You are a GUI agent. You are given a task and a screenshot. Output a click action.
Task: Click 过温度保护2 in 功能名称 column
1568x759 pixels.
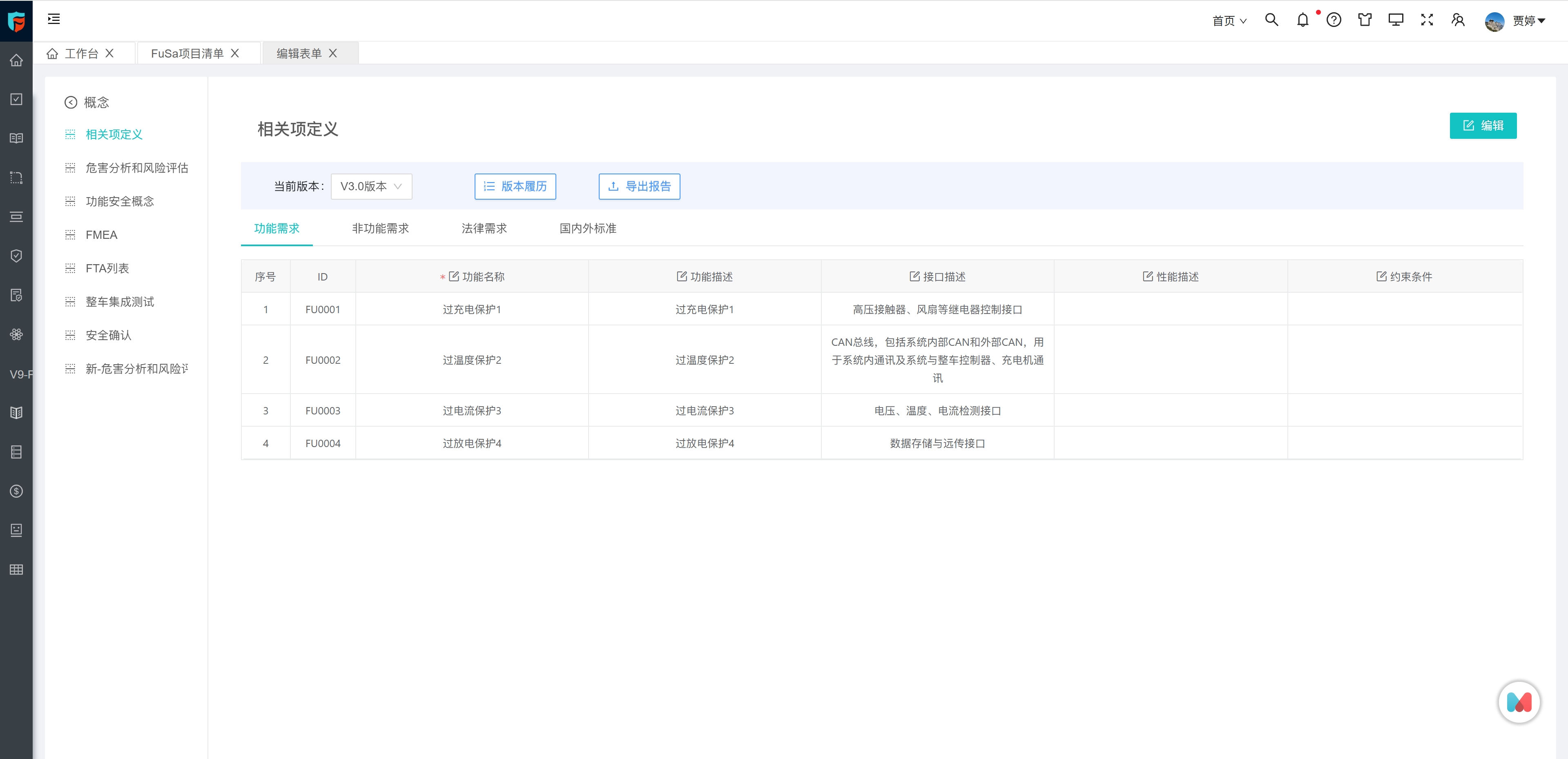[x=472, y=360]
